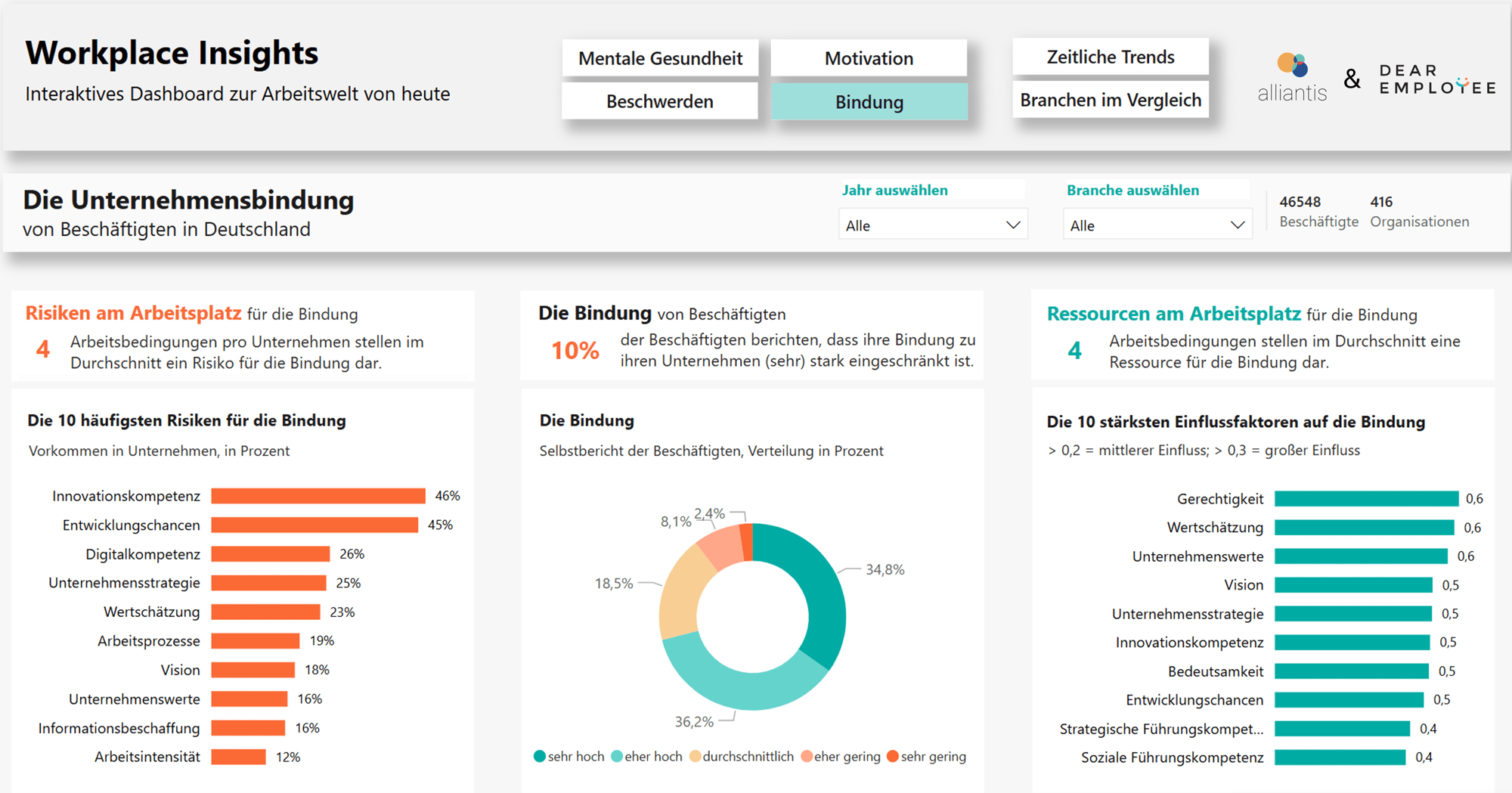Switch to the Motivation tab
The height and width of the screenshot is (793, 1512).
869,58
